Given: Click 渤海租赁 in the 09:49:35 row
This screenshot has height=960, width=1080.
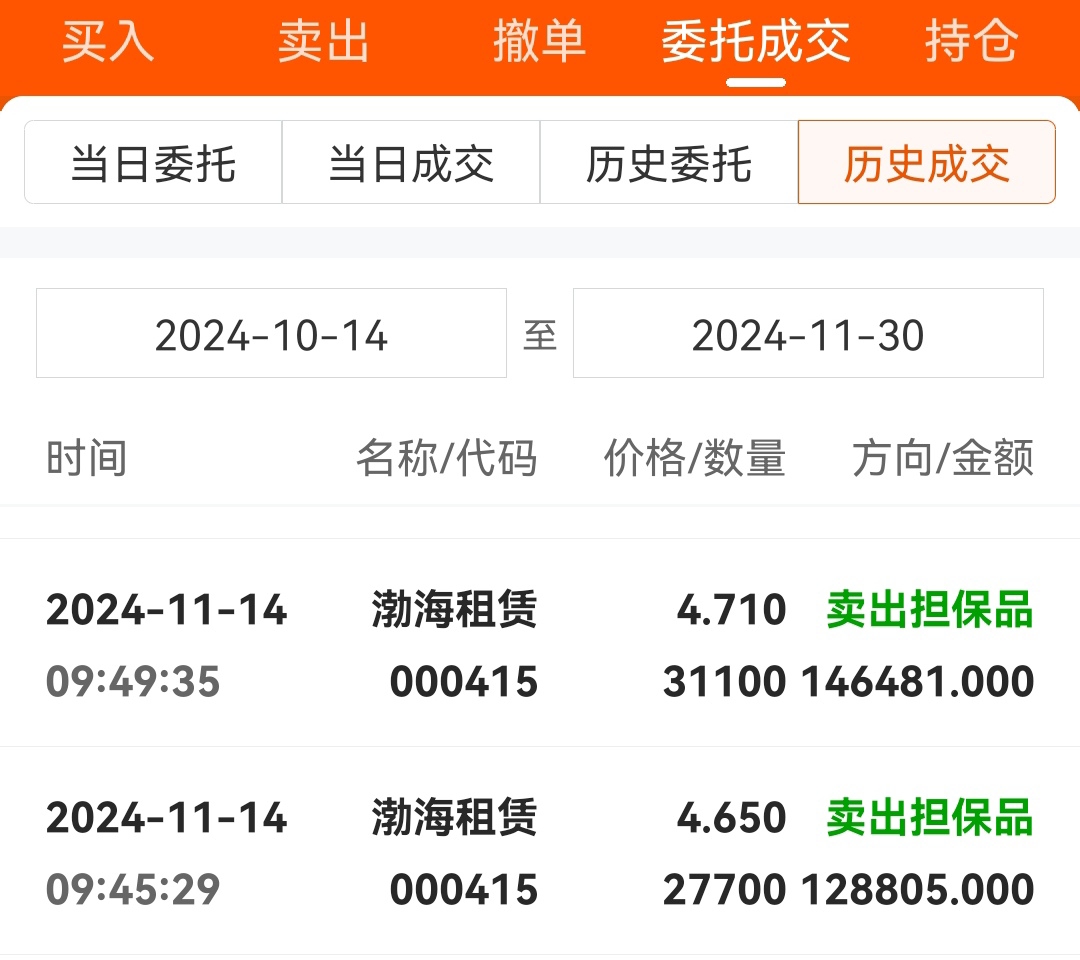Looking at the screenshot, I should click(x=455, y=610).
